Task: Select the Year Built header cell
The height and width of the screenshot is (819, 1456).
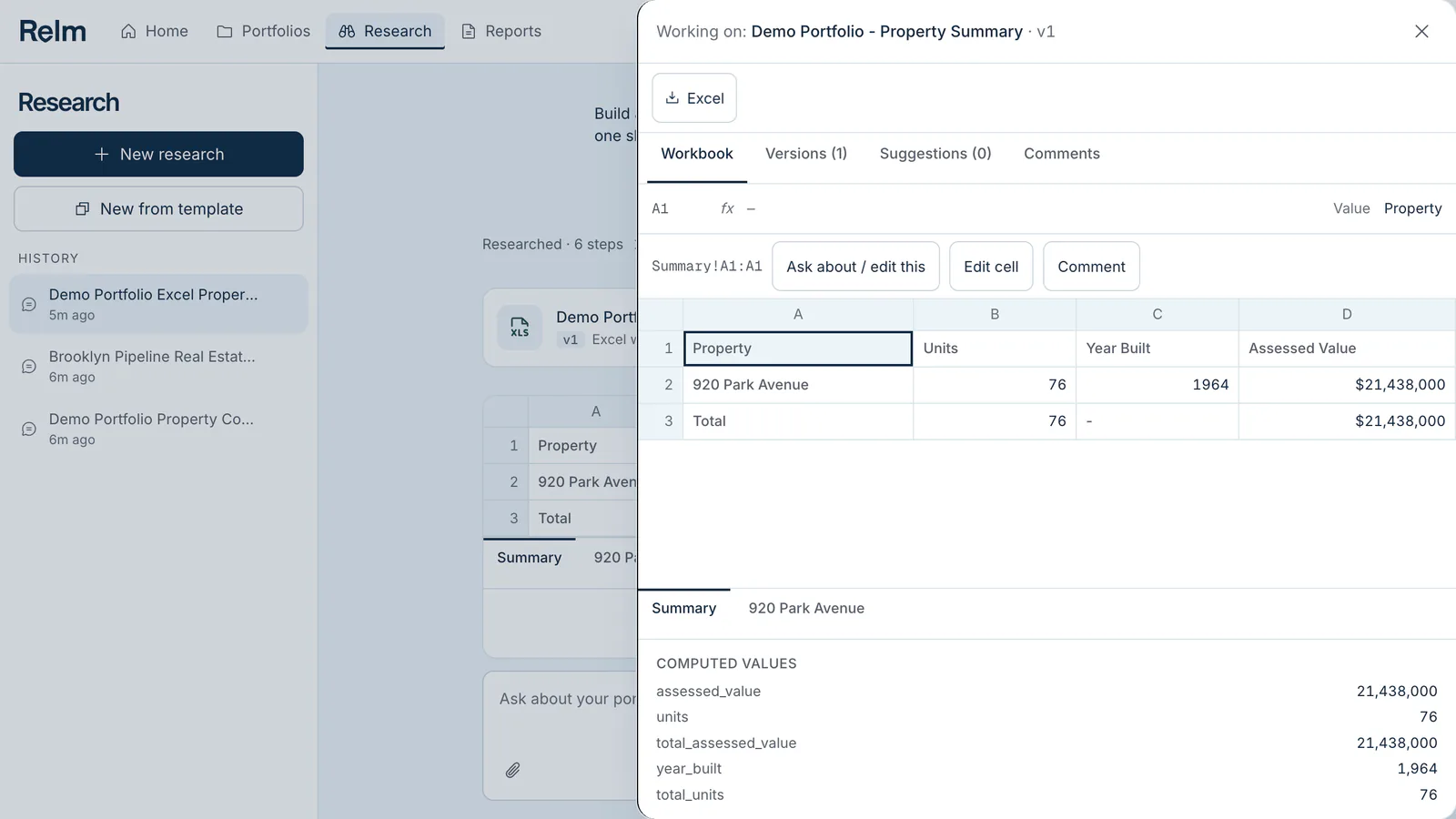Action: click(x=1158, y=349)
